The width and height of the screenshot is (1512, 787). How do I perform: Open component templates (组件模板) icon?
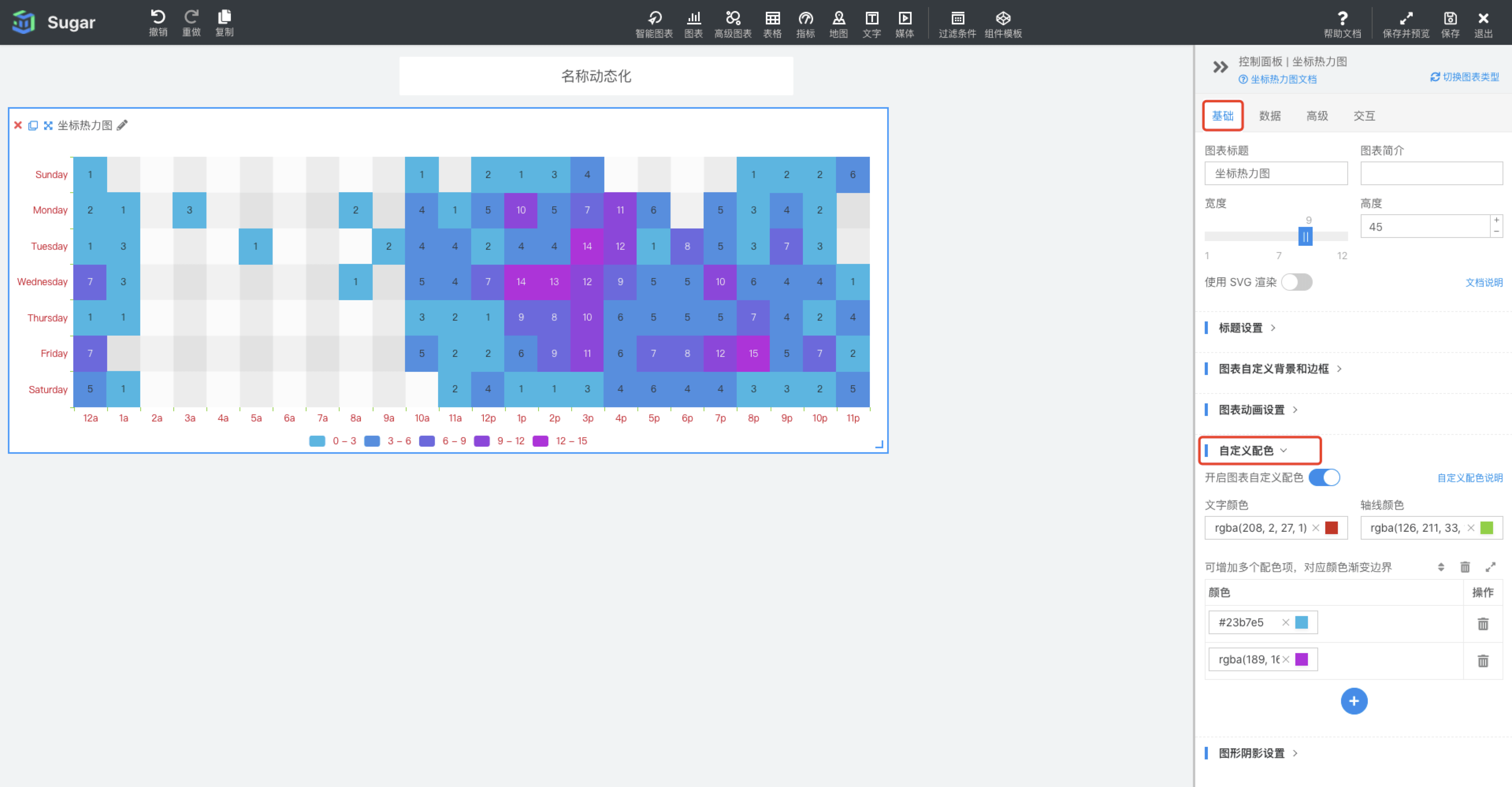1003,25
